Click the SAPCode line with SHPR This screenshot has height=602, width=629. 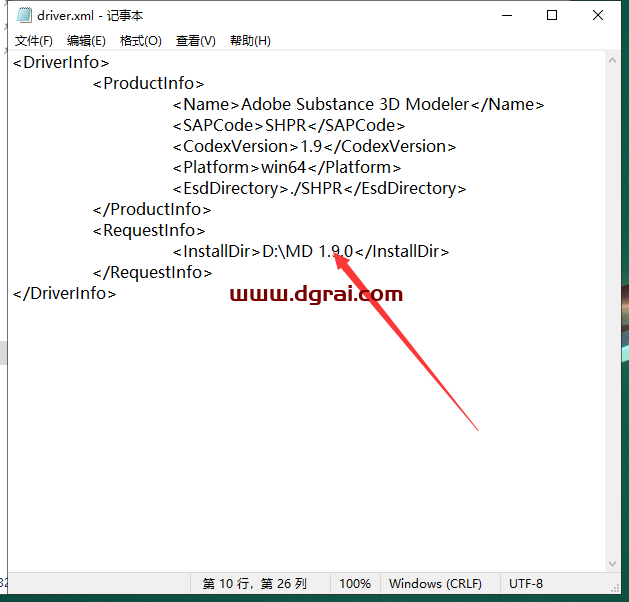tap(289, 126)
